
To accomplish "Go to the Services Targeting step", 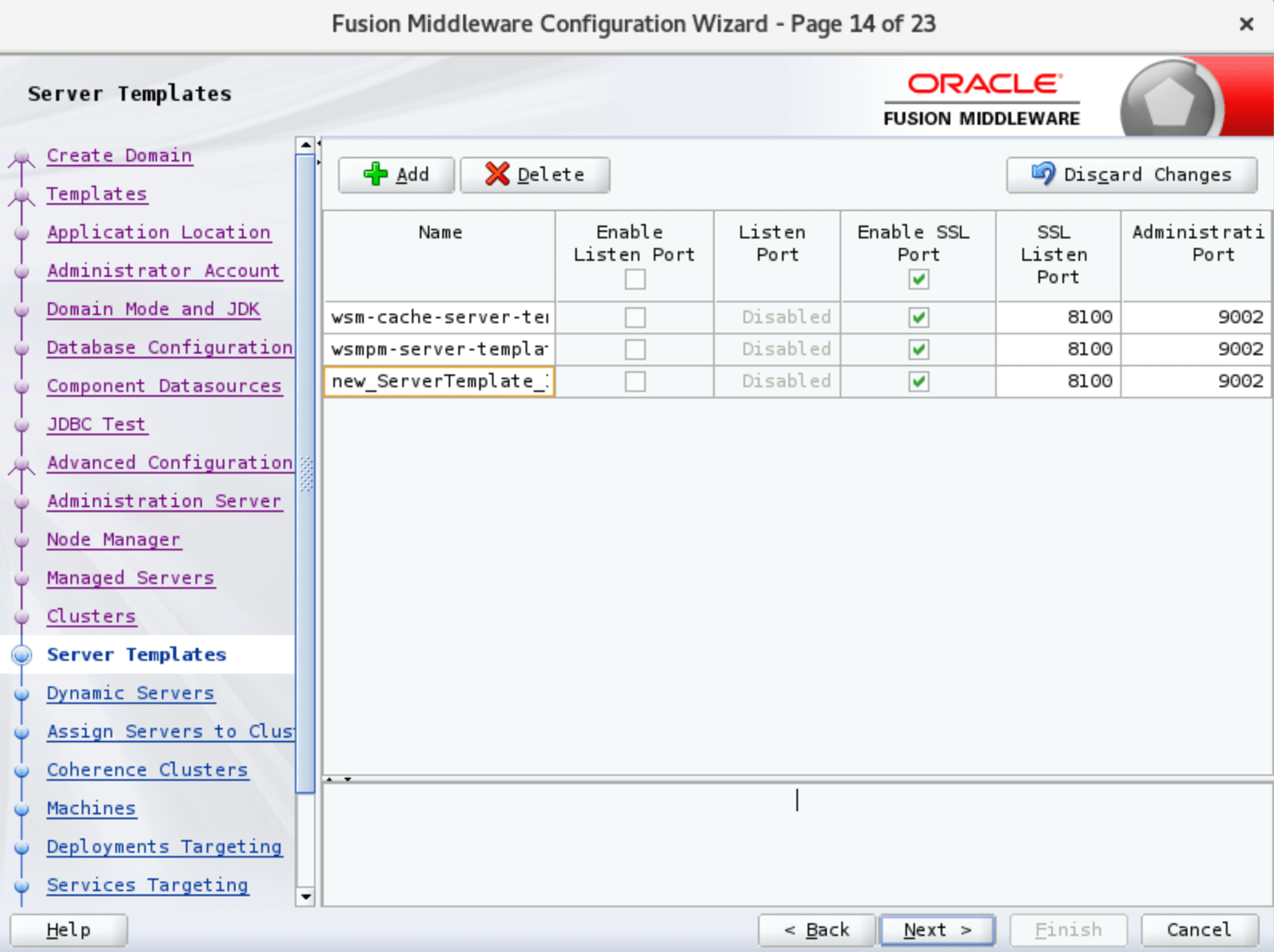I will [148, 885].
